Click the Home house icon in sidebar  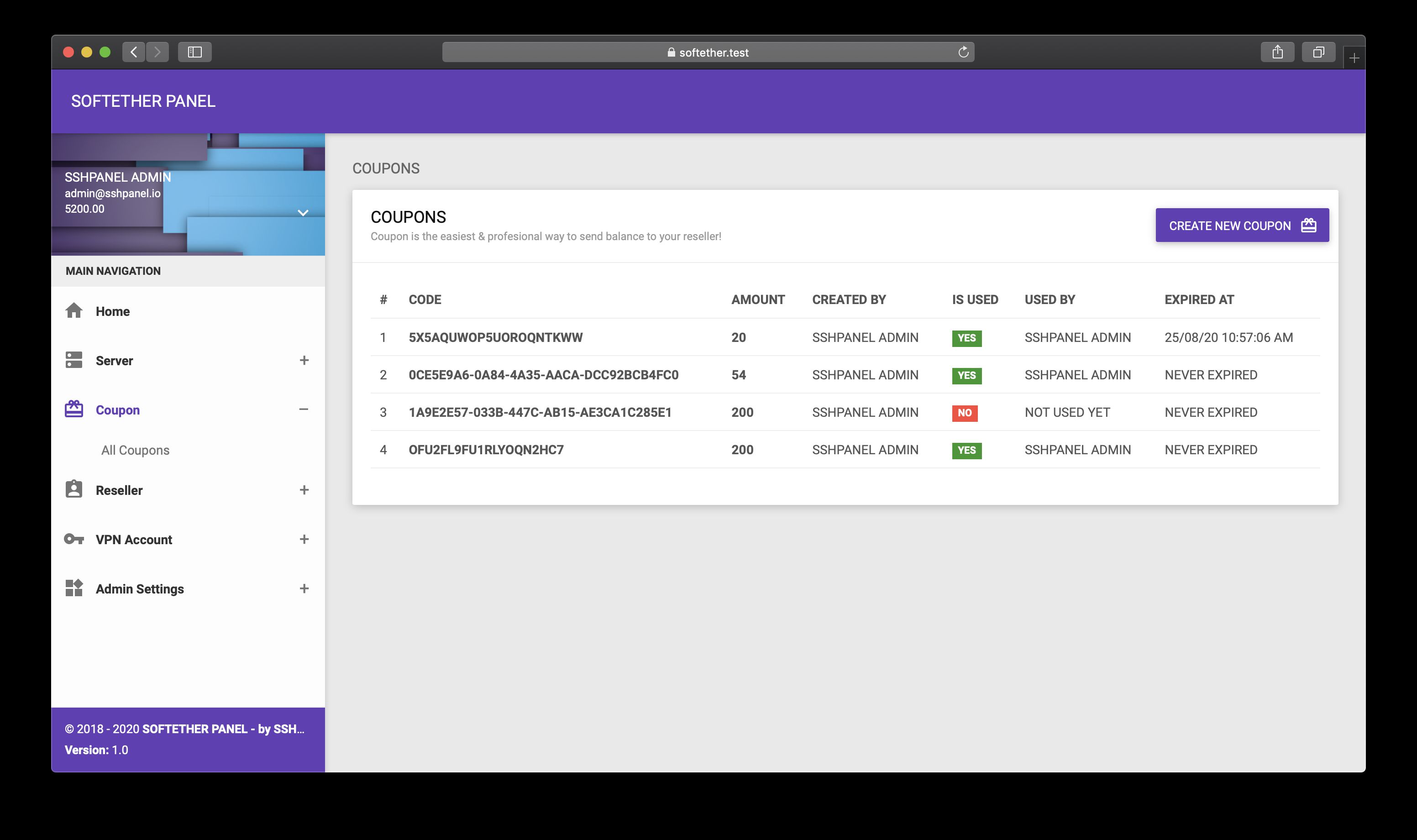pyautogui.click(x=73, y=311)
